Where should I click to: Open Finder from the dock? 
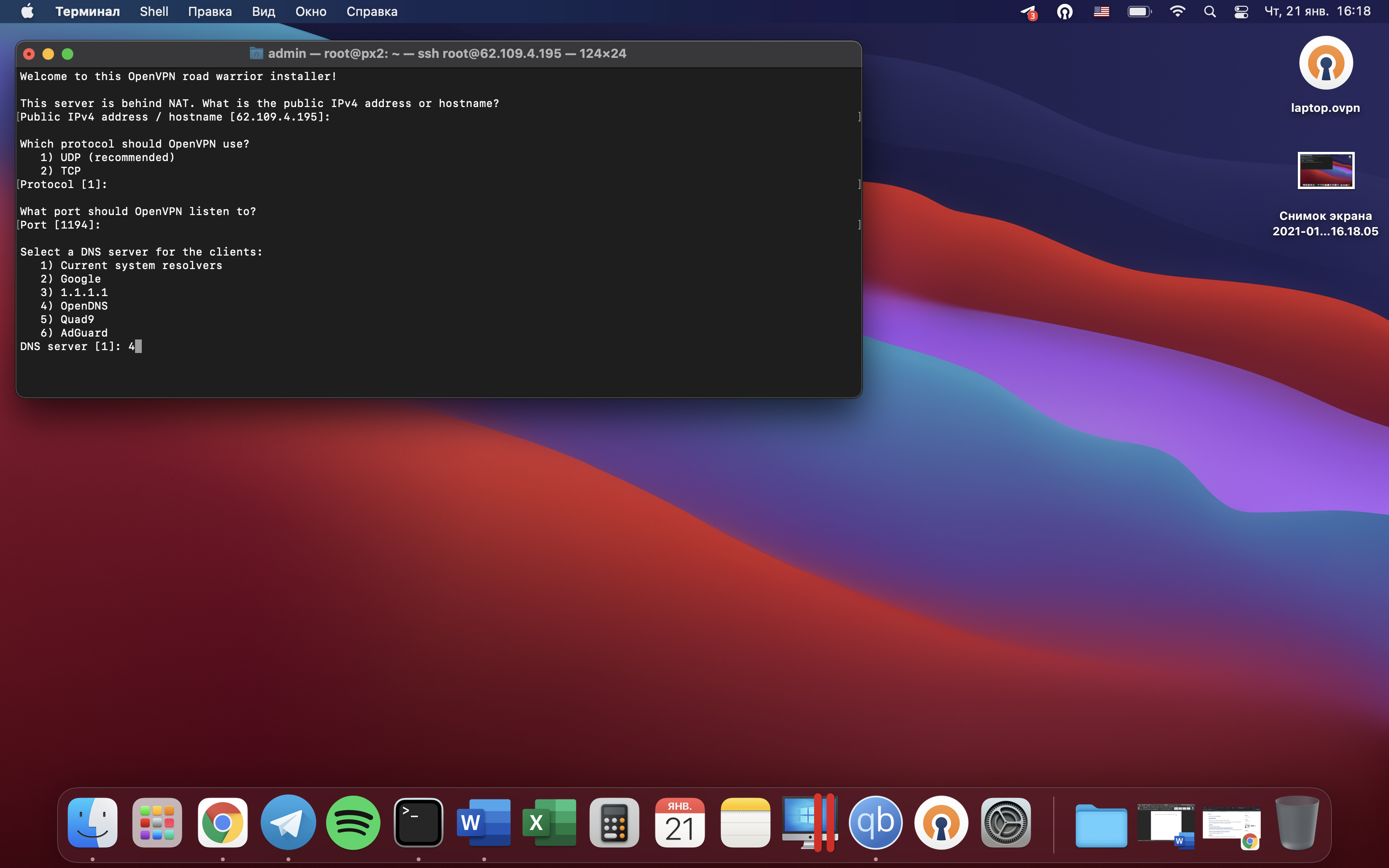point(93,823)
